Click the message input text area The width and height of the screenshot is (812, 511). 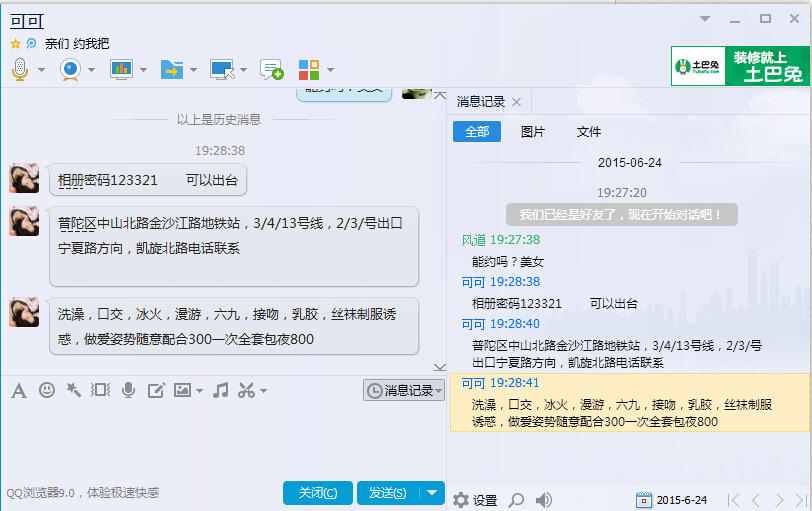(x=223, y=440)
